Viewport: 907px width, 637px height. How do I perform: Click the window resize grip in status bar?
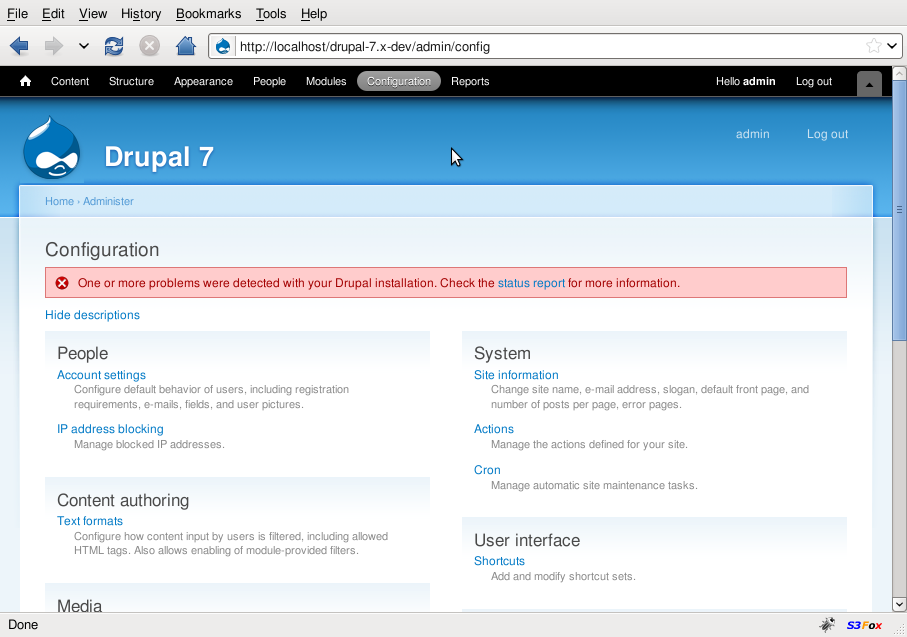899,629
